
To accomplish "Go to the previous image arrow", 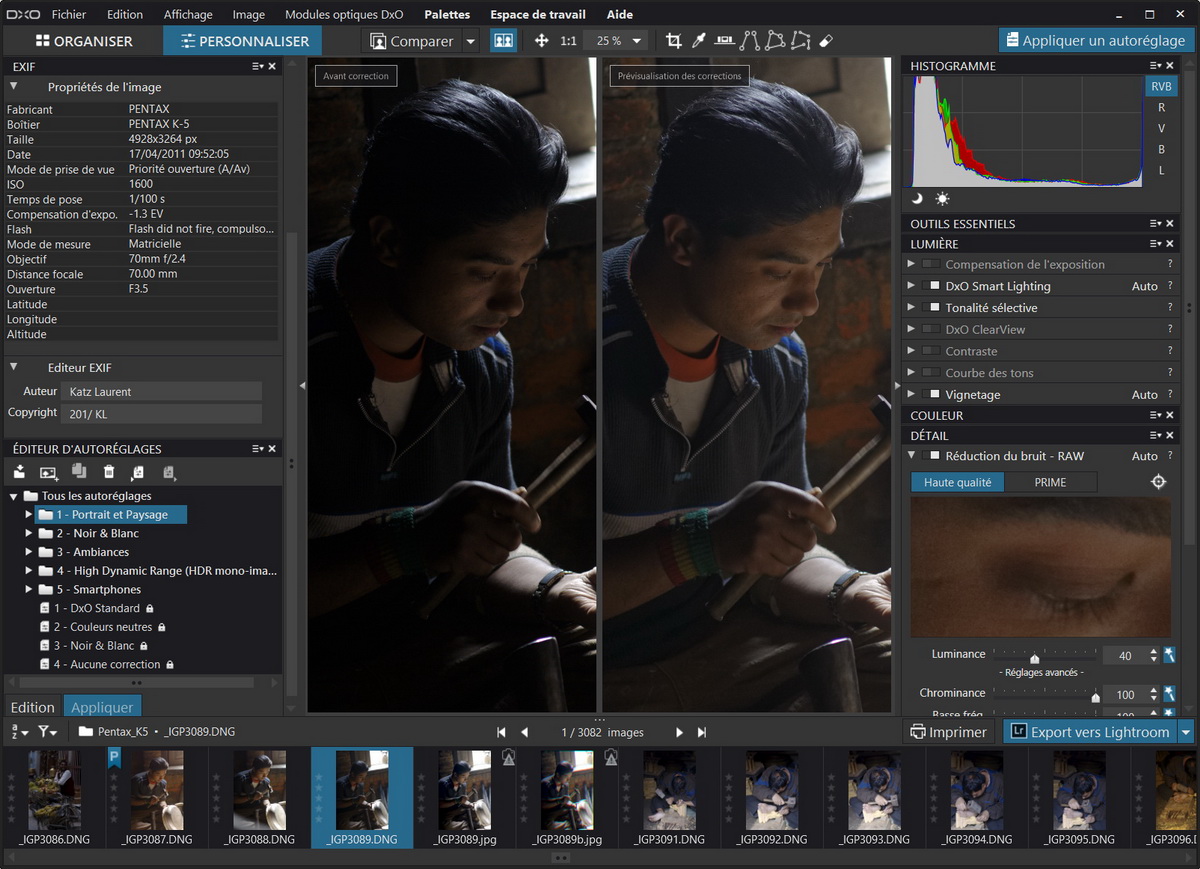I will 525,732.
